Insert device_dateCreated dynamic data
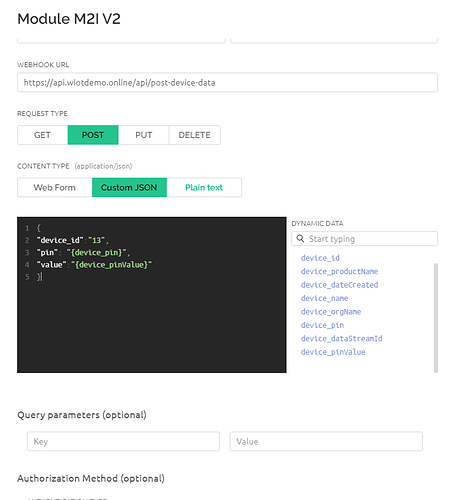456x500 pixels. click(339, 285)
